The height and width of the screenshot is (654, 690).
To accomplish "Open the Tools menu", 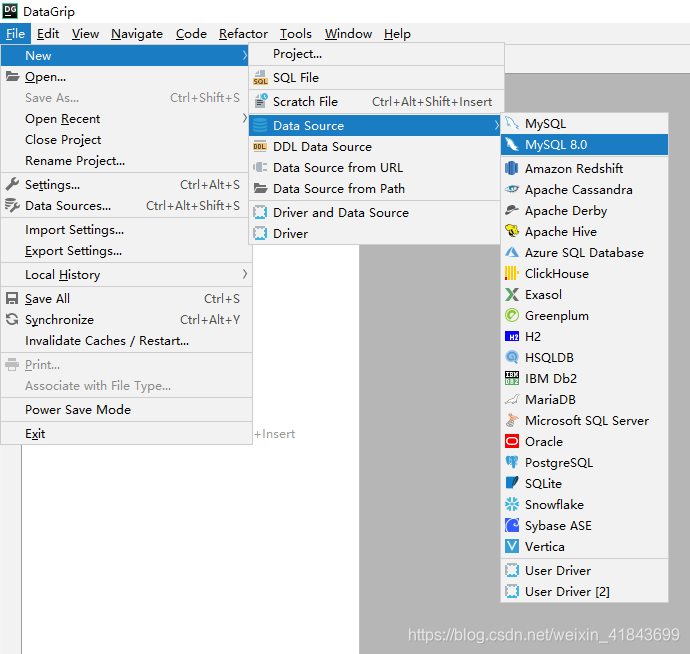I will click(296, 34).
